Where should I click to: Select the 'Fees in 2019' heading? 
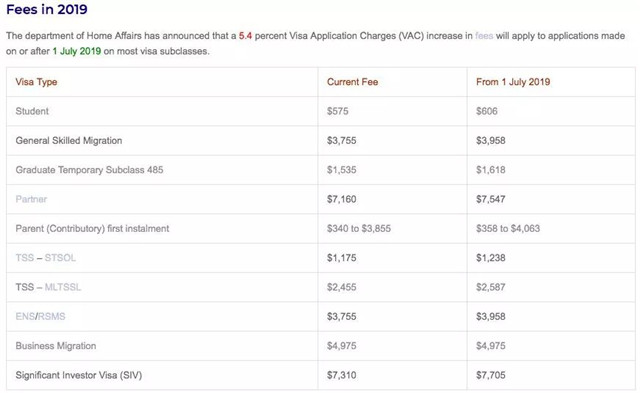tap(47, 9)
